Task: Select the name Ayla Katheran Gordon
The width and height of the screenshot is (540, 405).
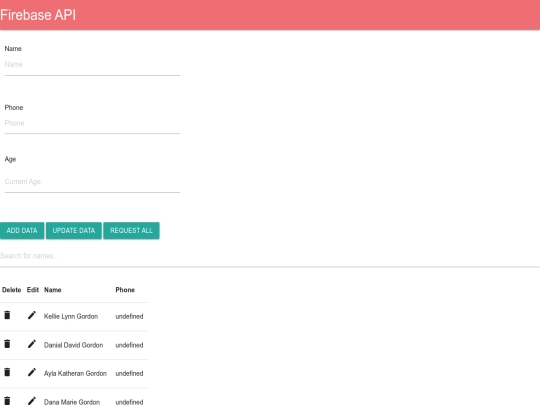Action: tap(75, 373)
